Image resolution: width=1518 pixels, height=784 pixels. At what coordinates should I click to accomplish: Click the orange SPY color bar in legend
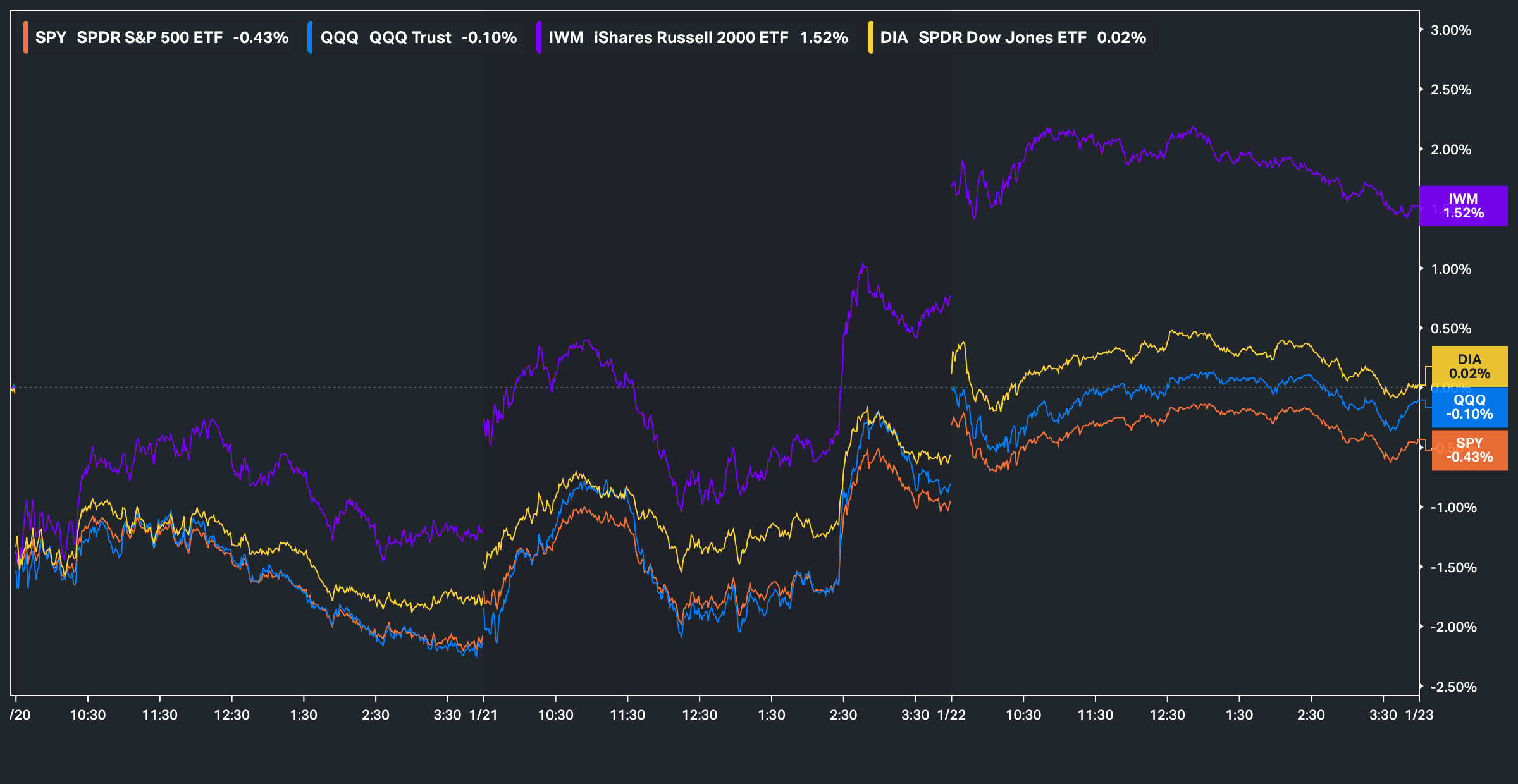25,38
